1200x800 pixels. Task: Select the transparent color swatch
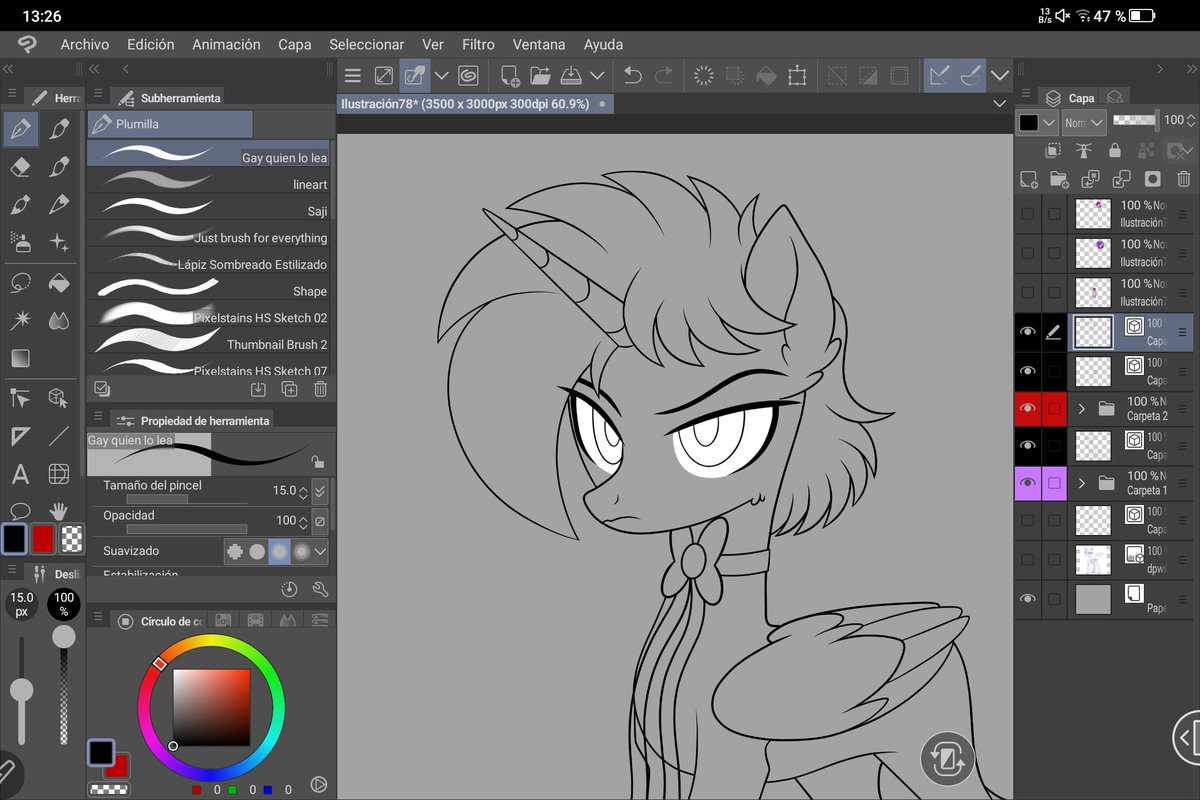pos(71,538)
